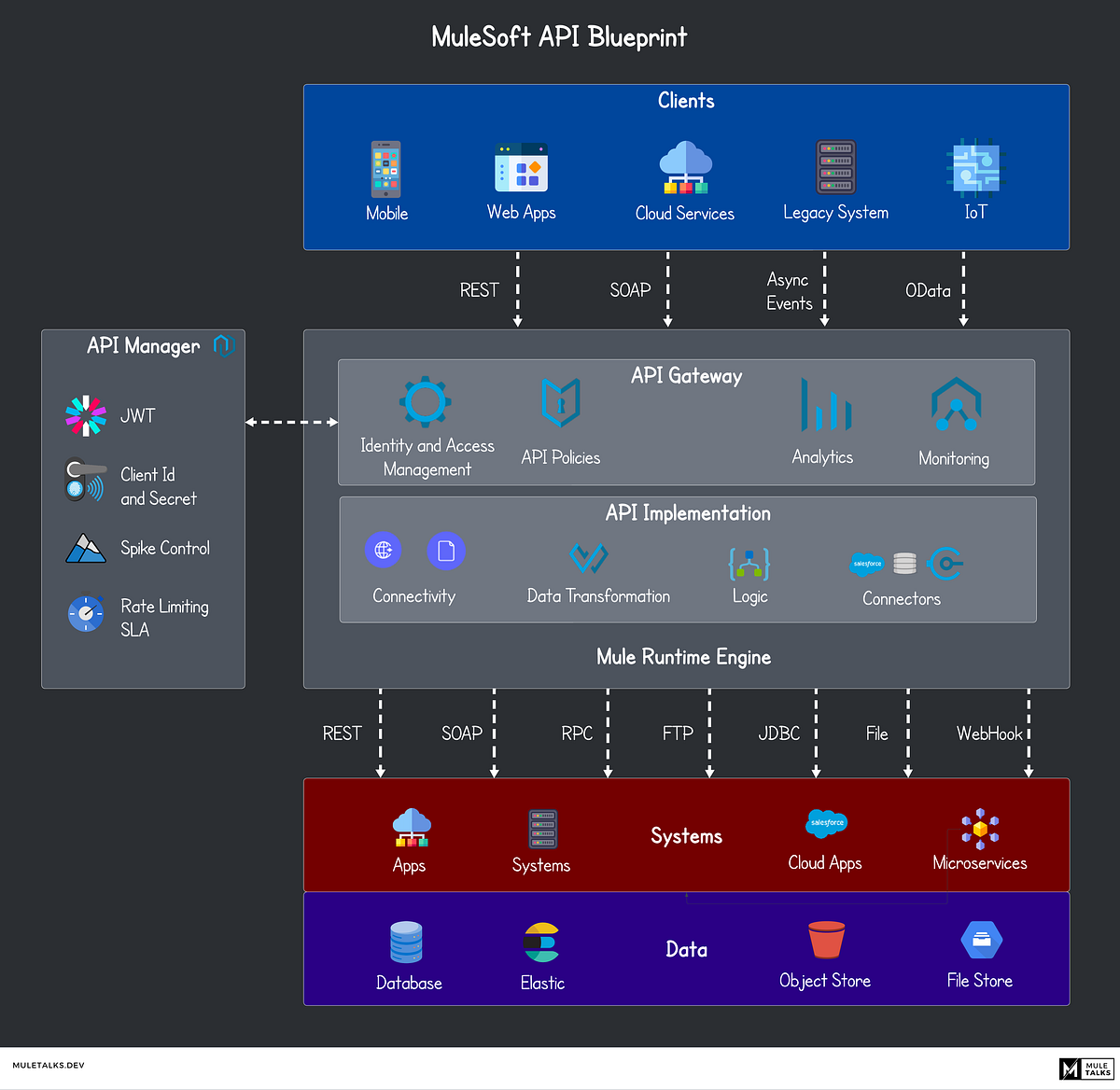Open the Mule Talks logo button

point(1085,1068)
